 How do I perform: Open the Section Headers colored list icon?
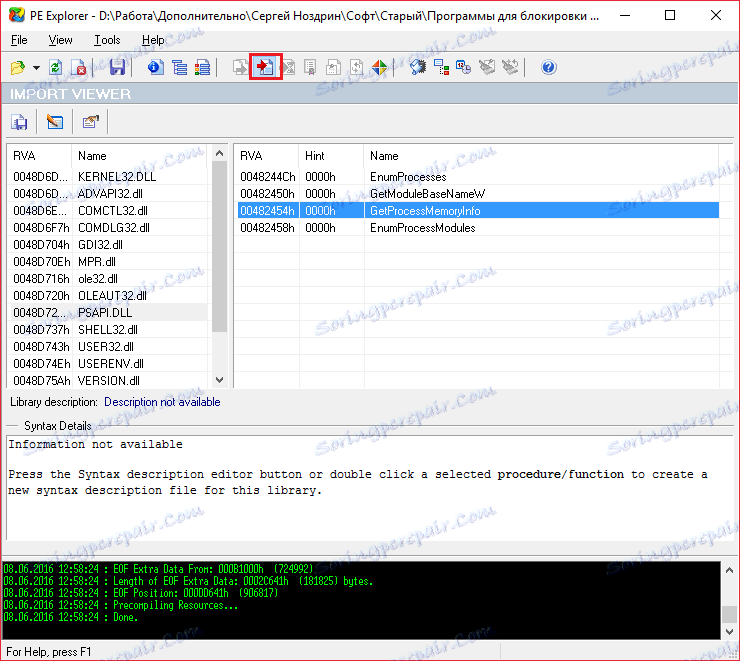(202, 67)
